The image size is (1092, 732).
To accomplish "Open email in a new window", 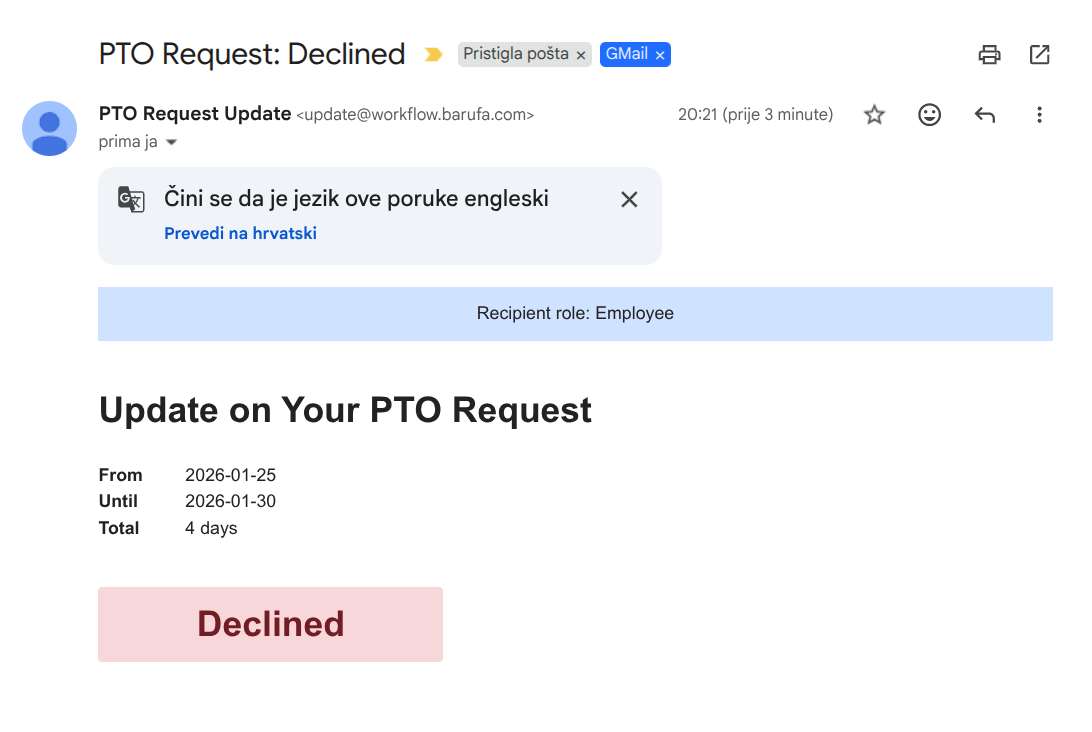I will coord(1040,55).
